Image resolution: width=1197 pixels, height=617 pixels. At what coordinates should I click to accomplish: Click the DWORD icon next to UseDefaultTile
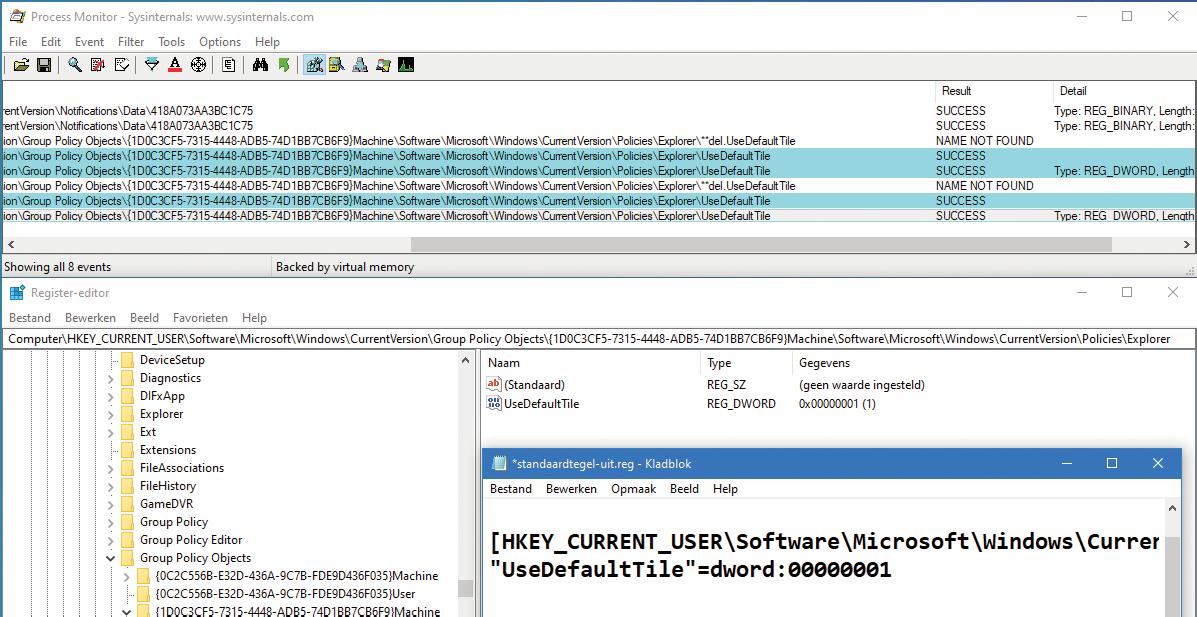494,404
